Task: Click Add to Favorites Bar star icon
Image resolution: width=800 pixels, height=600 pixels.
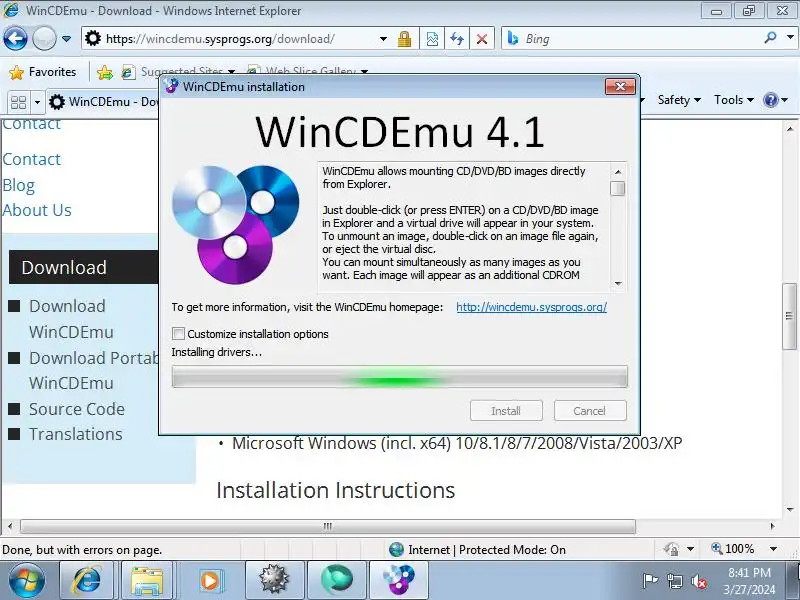Action: pos(105,72)
